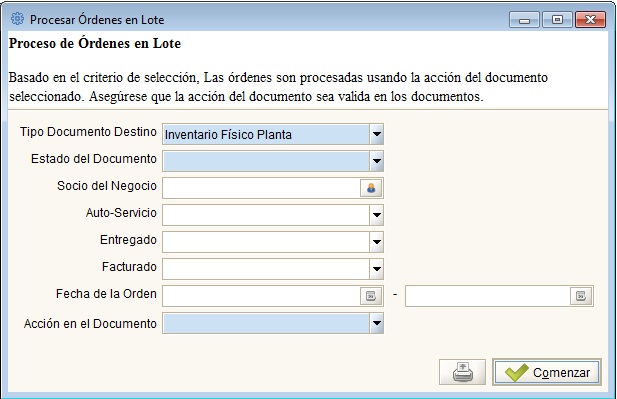Open the business partner search icon

[371, 188]
